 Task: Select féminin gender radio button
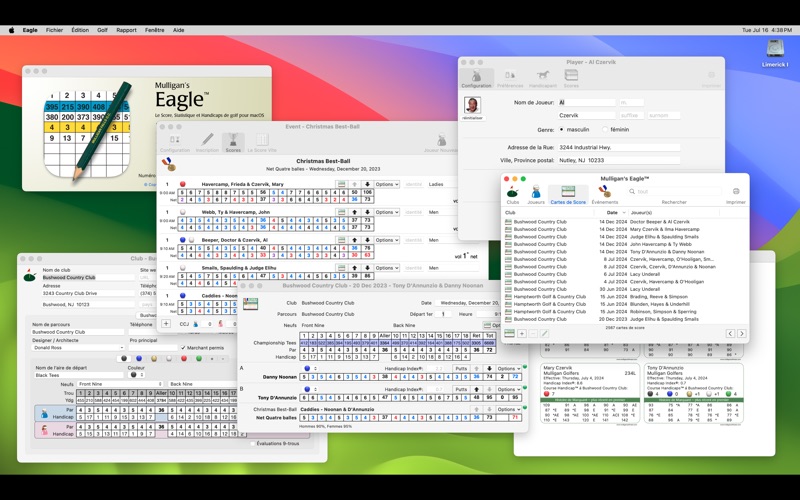[x=605, y=130]
